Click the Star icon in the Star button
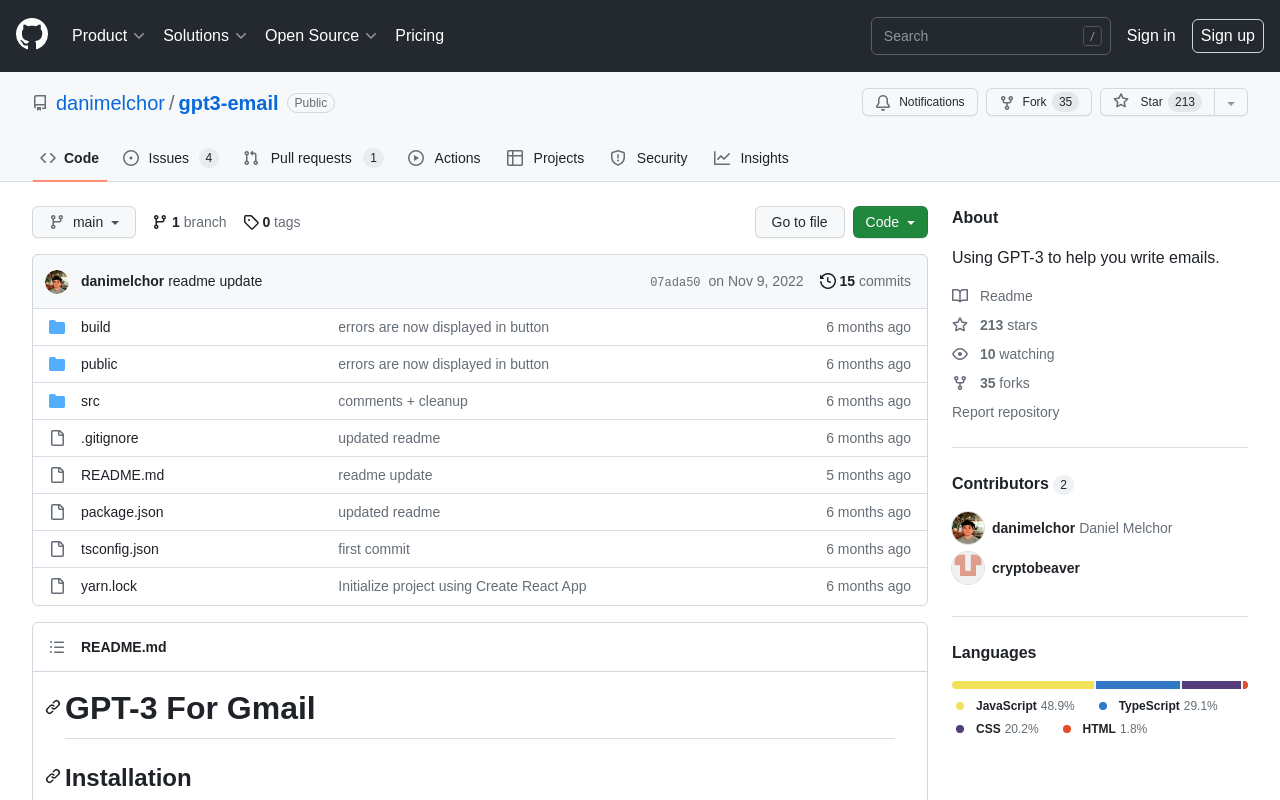Image resolution: width=1280 pixels, height=800 pixels. click(x=1121, y=101)
